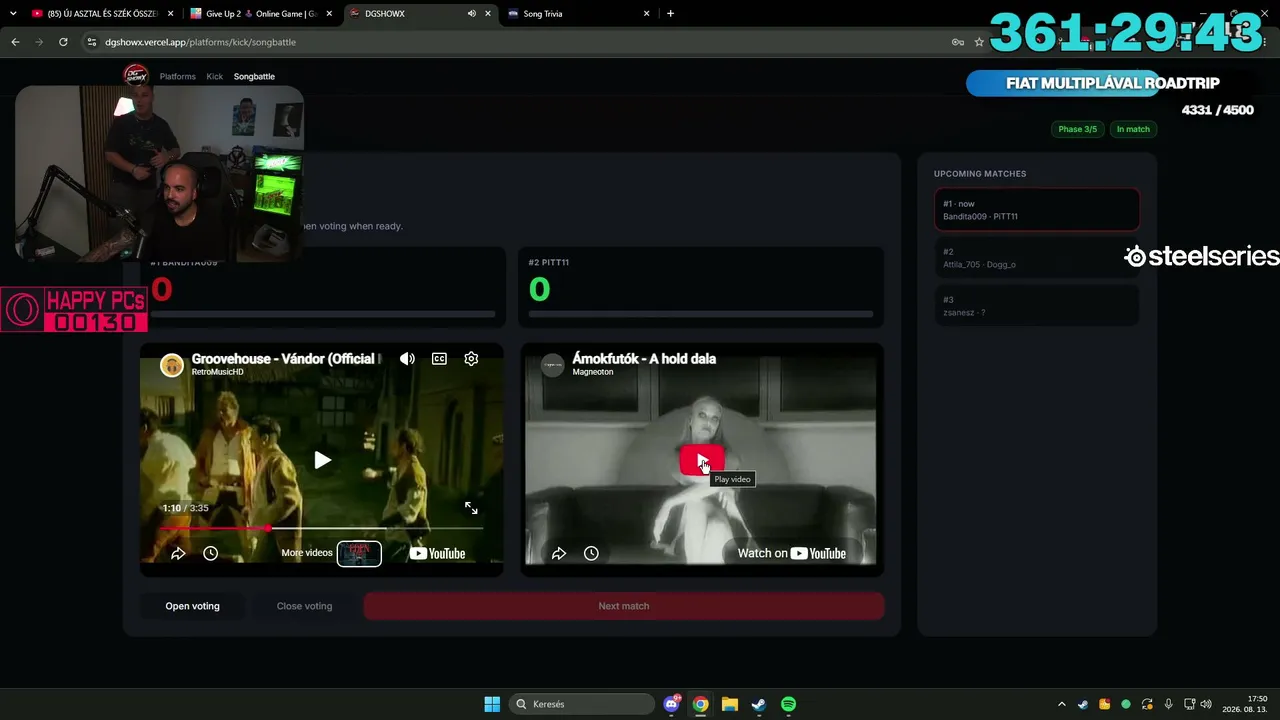
Task: Click the #2 PITT11 score panel
Action: point(700,287)
